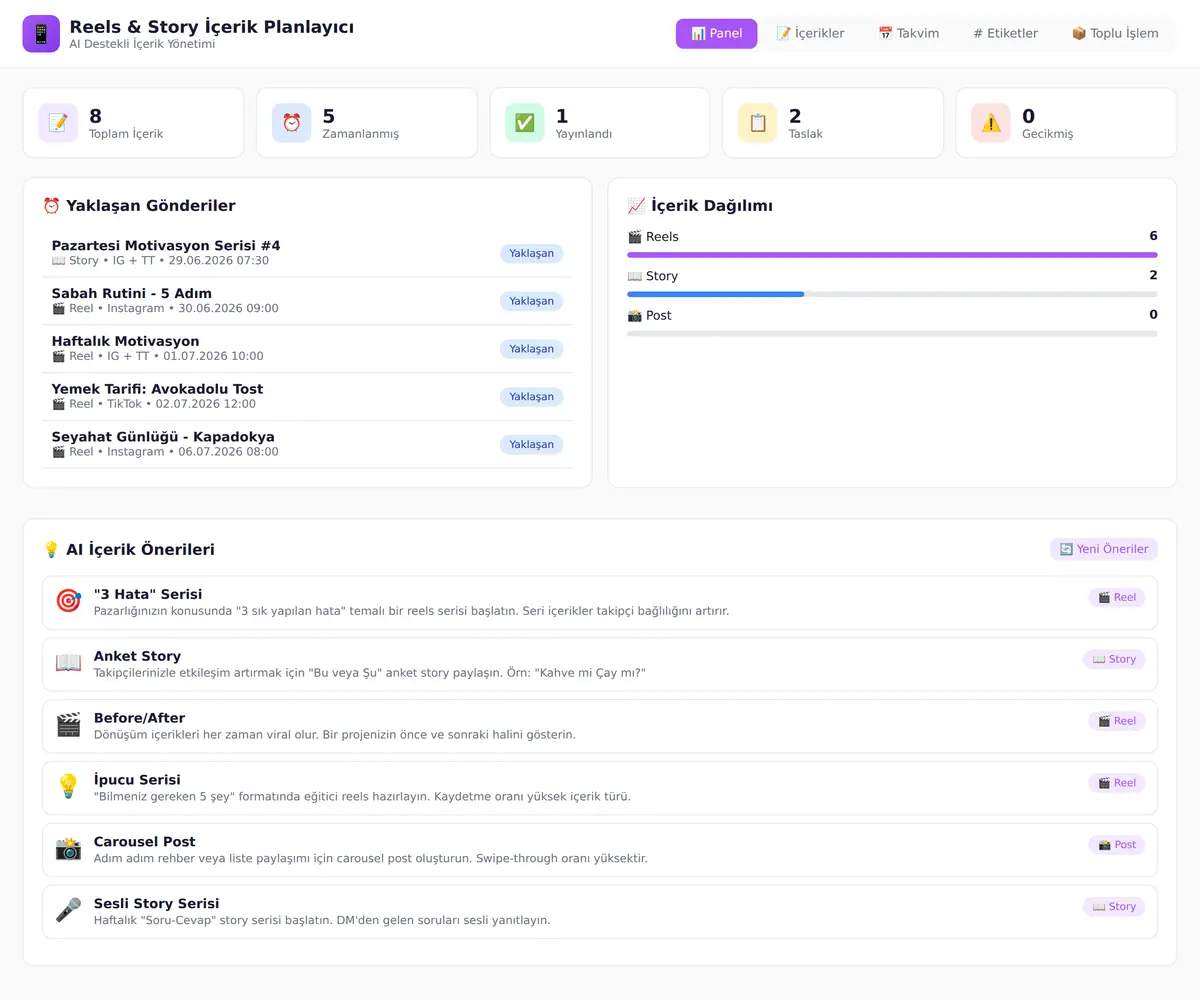Switch to the İçerikler tab
Screen dimensions: 1200x1000
pyautogui.click(x=810, y=33)
